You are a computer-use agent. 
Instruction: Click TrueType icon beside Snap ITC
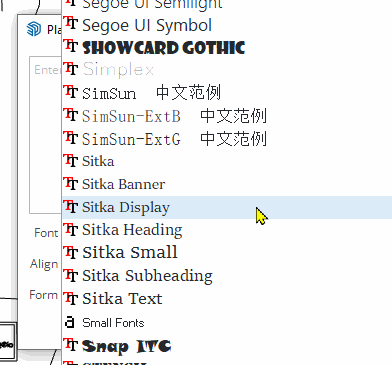coord(71,345)
